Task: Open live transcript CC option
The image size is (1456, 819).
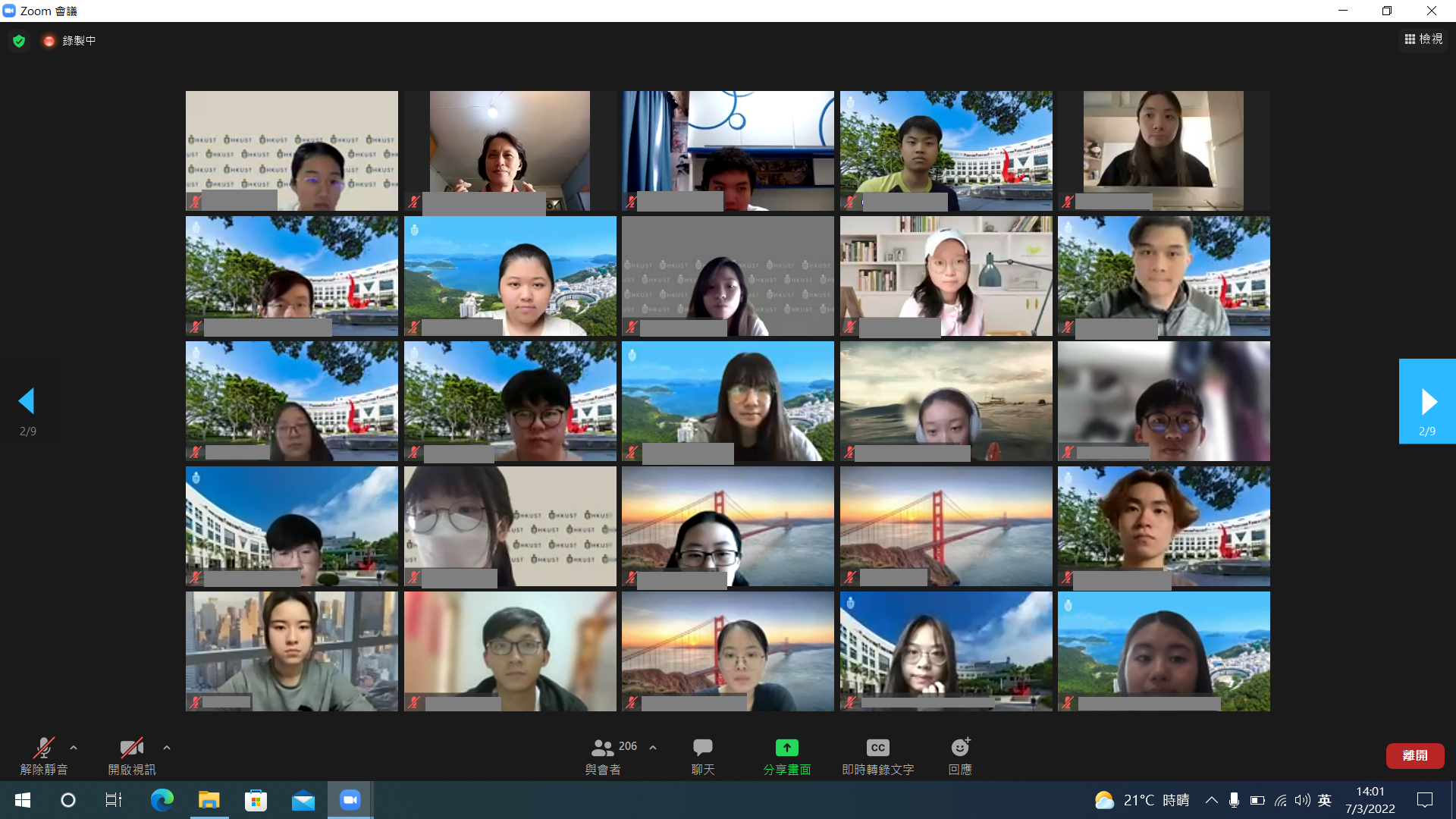Action: [877, 748]
